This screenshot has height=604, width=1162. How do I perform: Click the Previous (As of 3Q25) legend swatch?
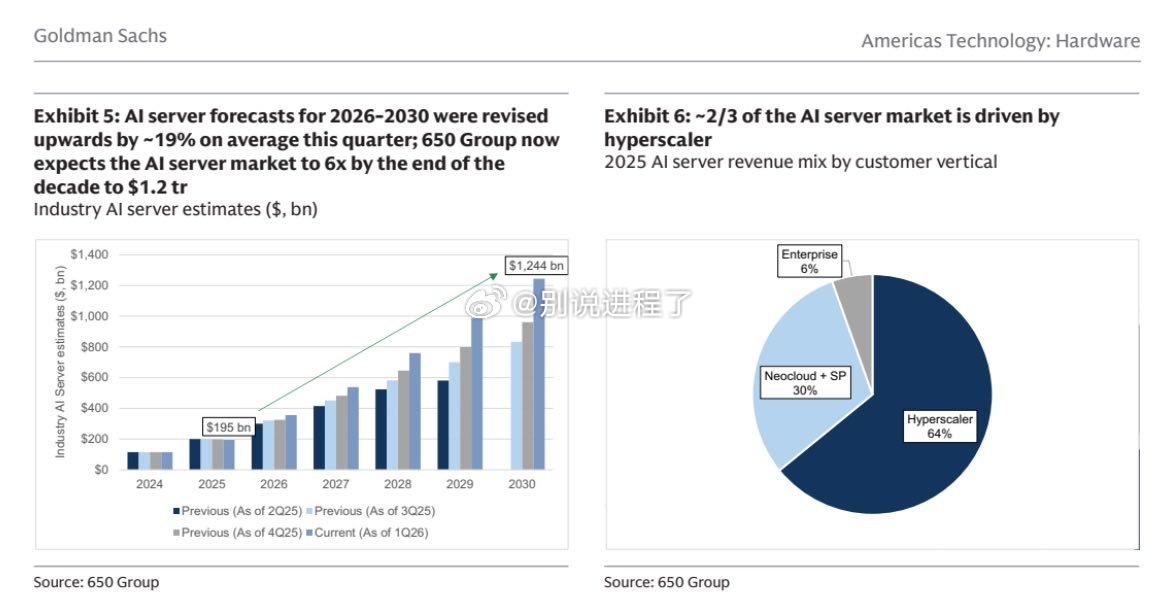pos(310,511)
